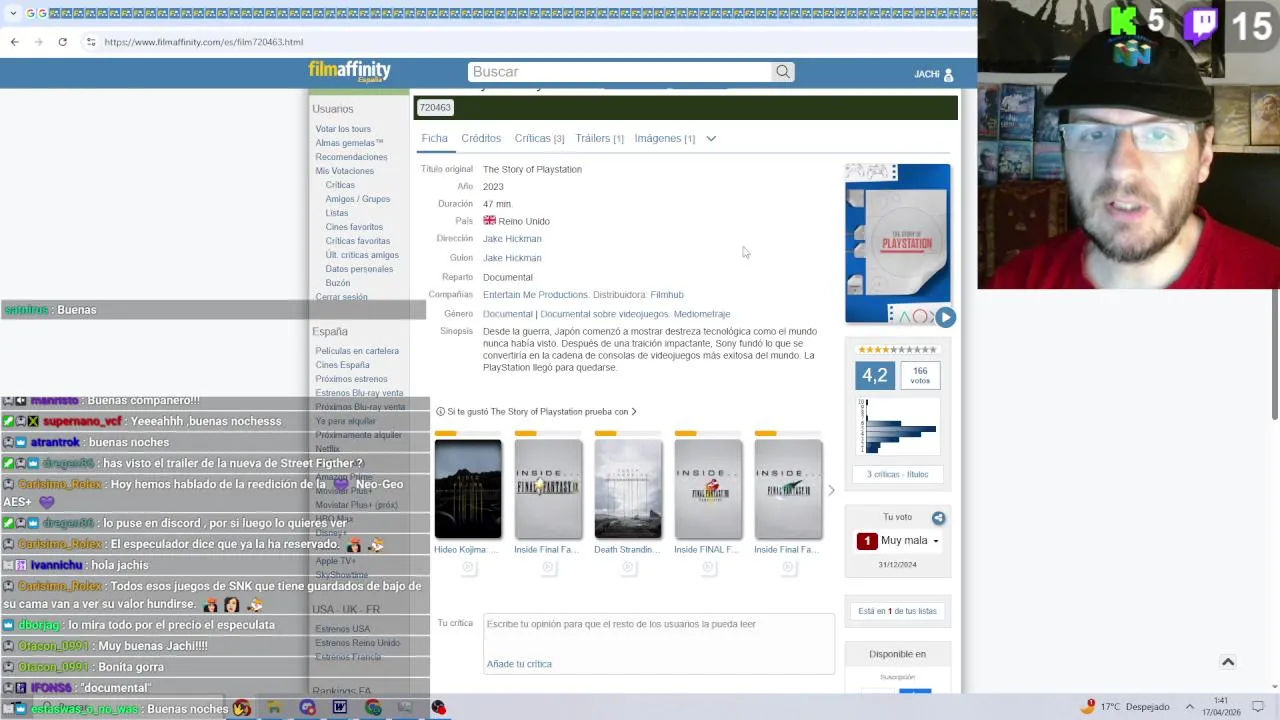Click the browser back arrow
This screenshot has width=1280, height=720.
pos(14,42)
